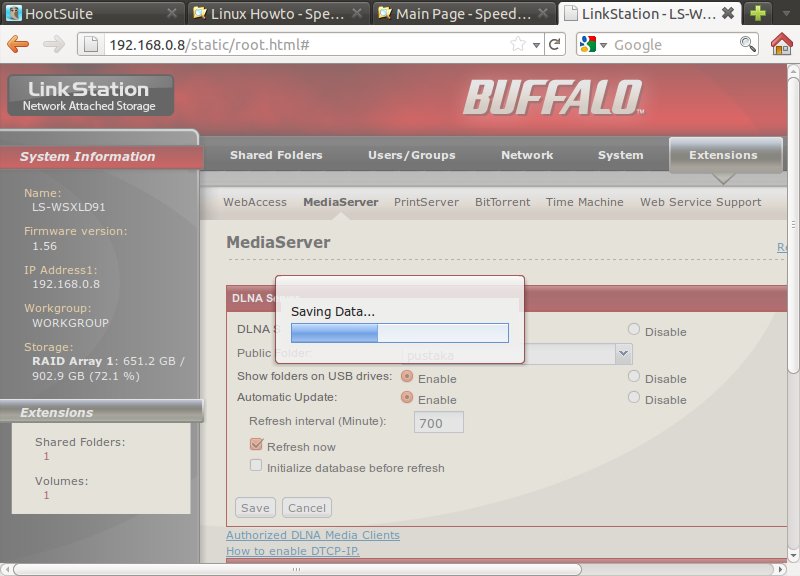Close the HootSuite browser tab
The height and width of the screenshot is (576, 800).
pos(172,13)
